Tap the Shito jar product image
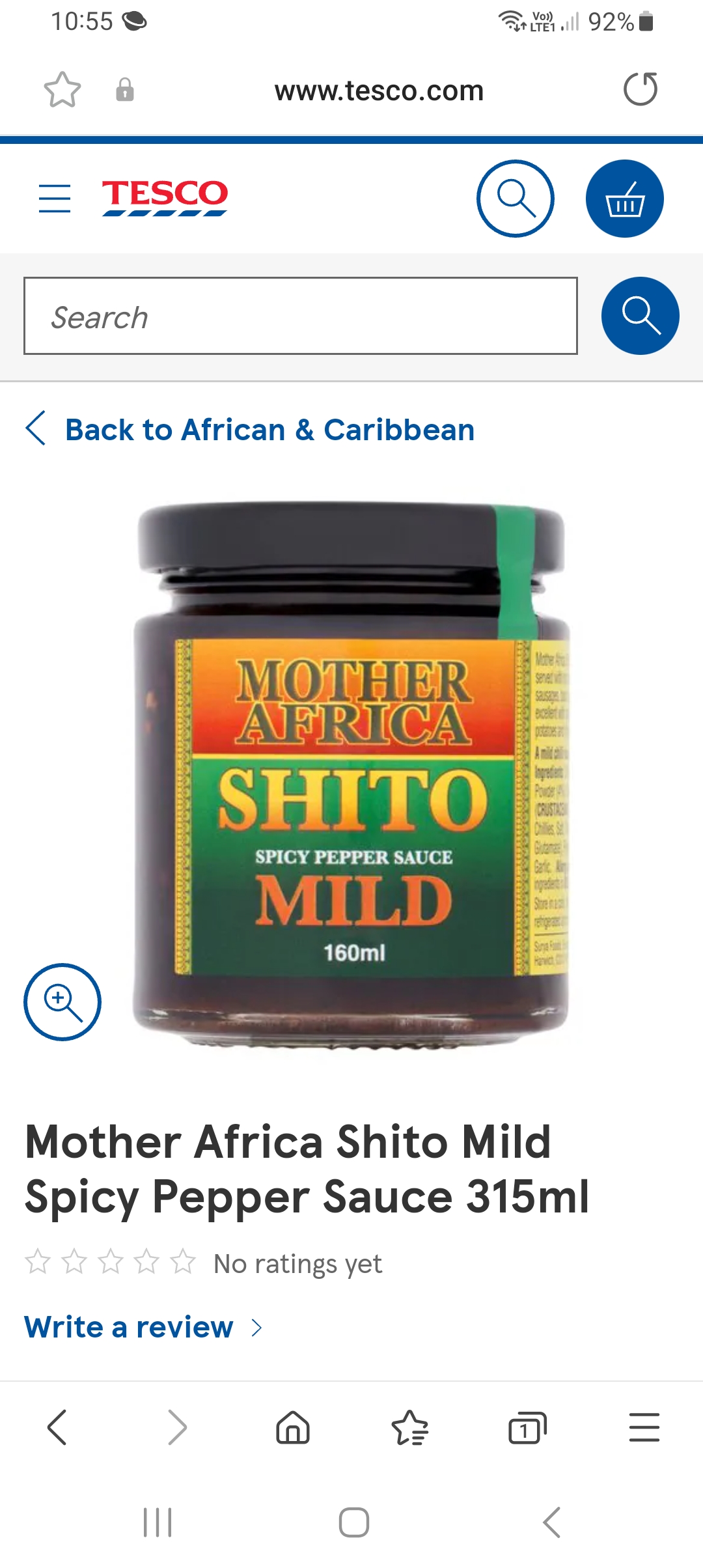 click(x=351, y=775)
